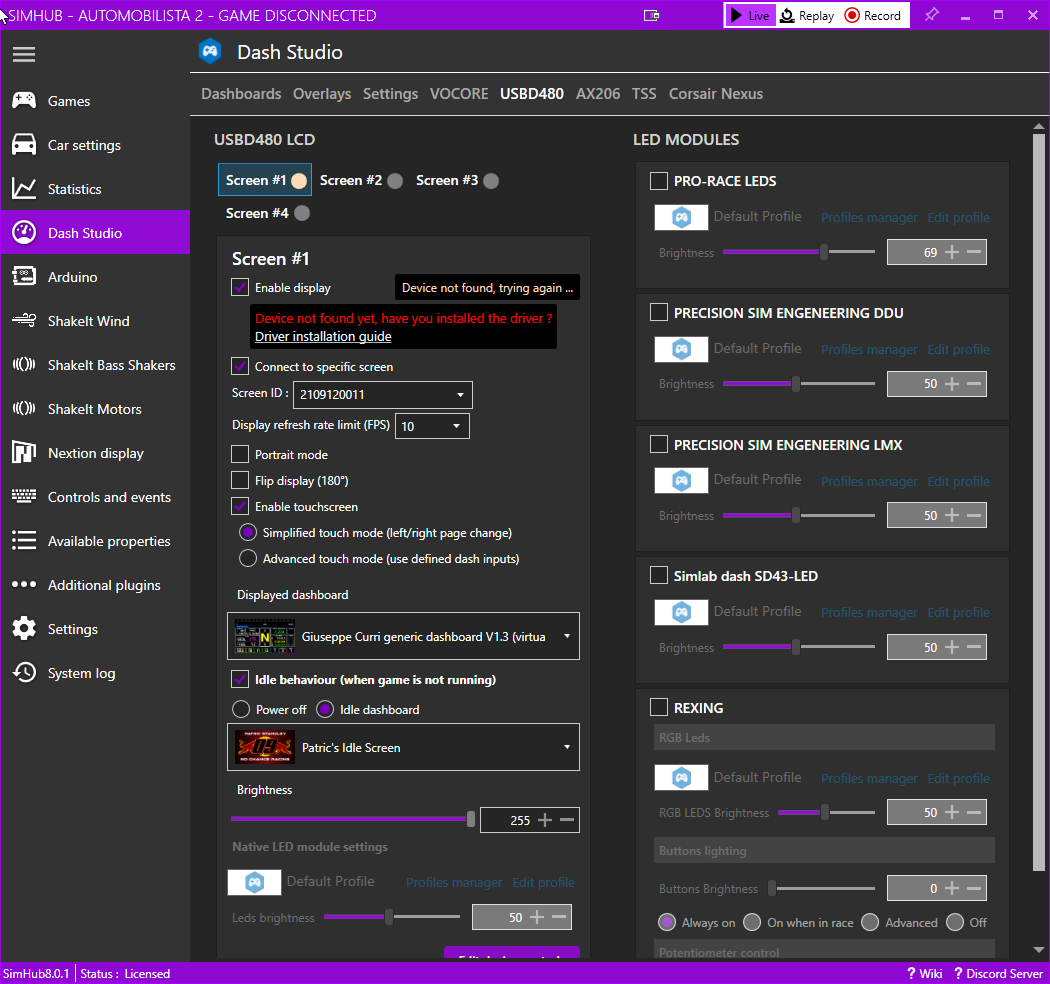Toggle the Enable display checkbox
Image resolution: width=1050 pixels, height=984 pixels.
coord(240,287)
